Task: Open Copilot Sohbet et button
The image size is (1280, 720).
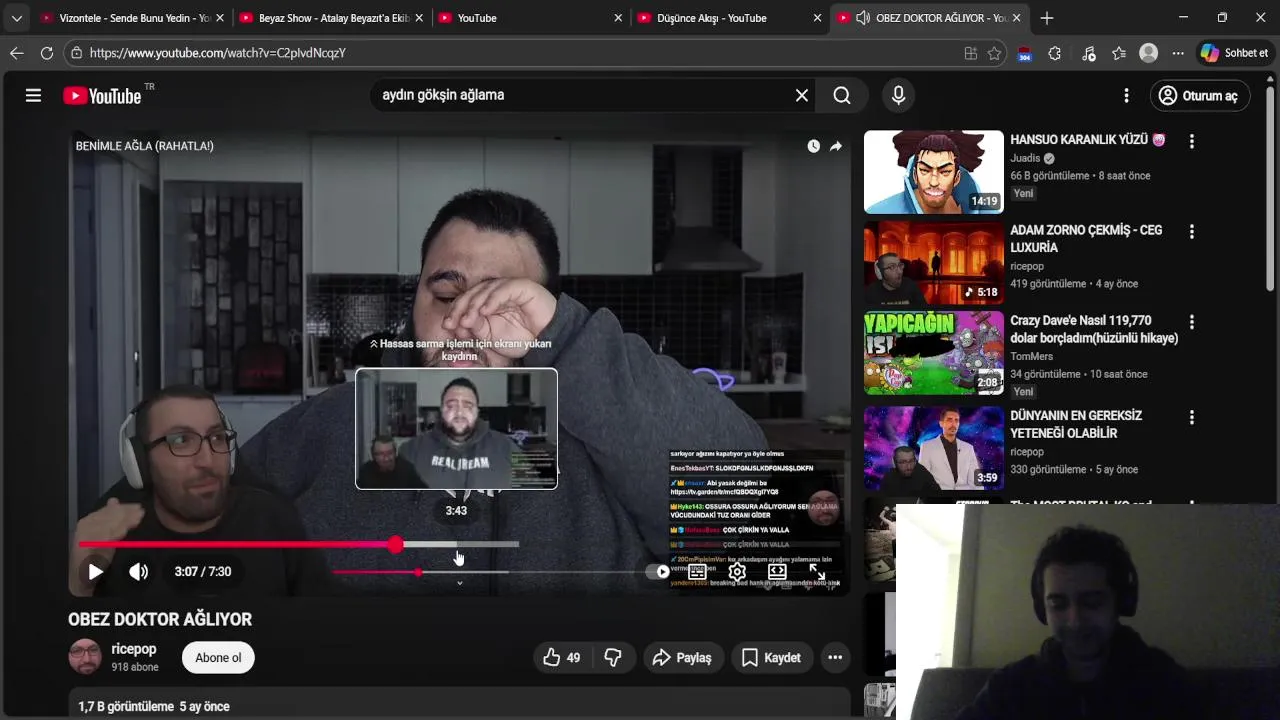Action: 1235,53
